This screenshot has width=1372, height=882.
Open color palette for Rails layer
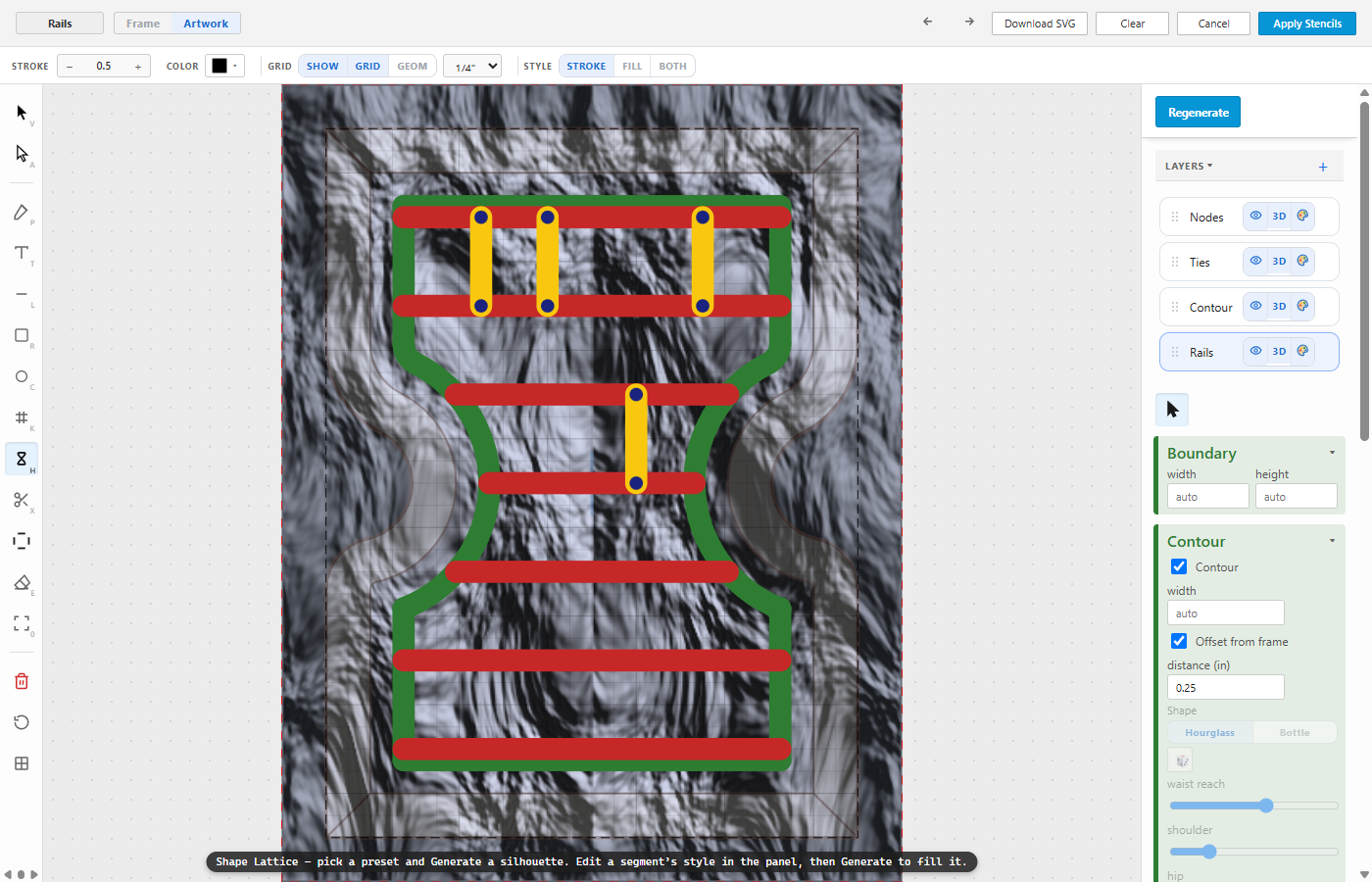click(x=1302, y=351)
